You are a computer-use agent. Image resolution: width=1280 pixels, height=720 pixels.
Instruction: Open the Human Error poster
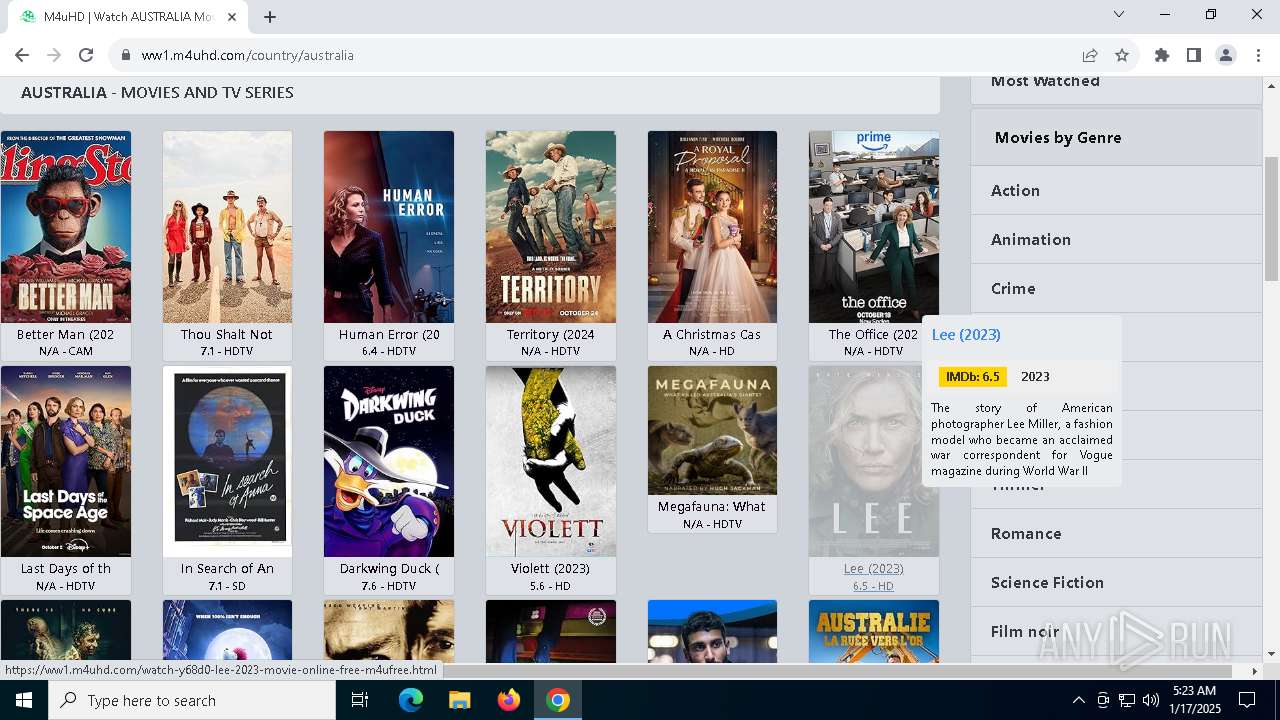[389, 227]
